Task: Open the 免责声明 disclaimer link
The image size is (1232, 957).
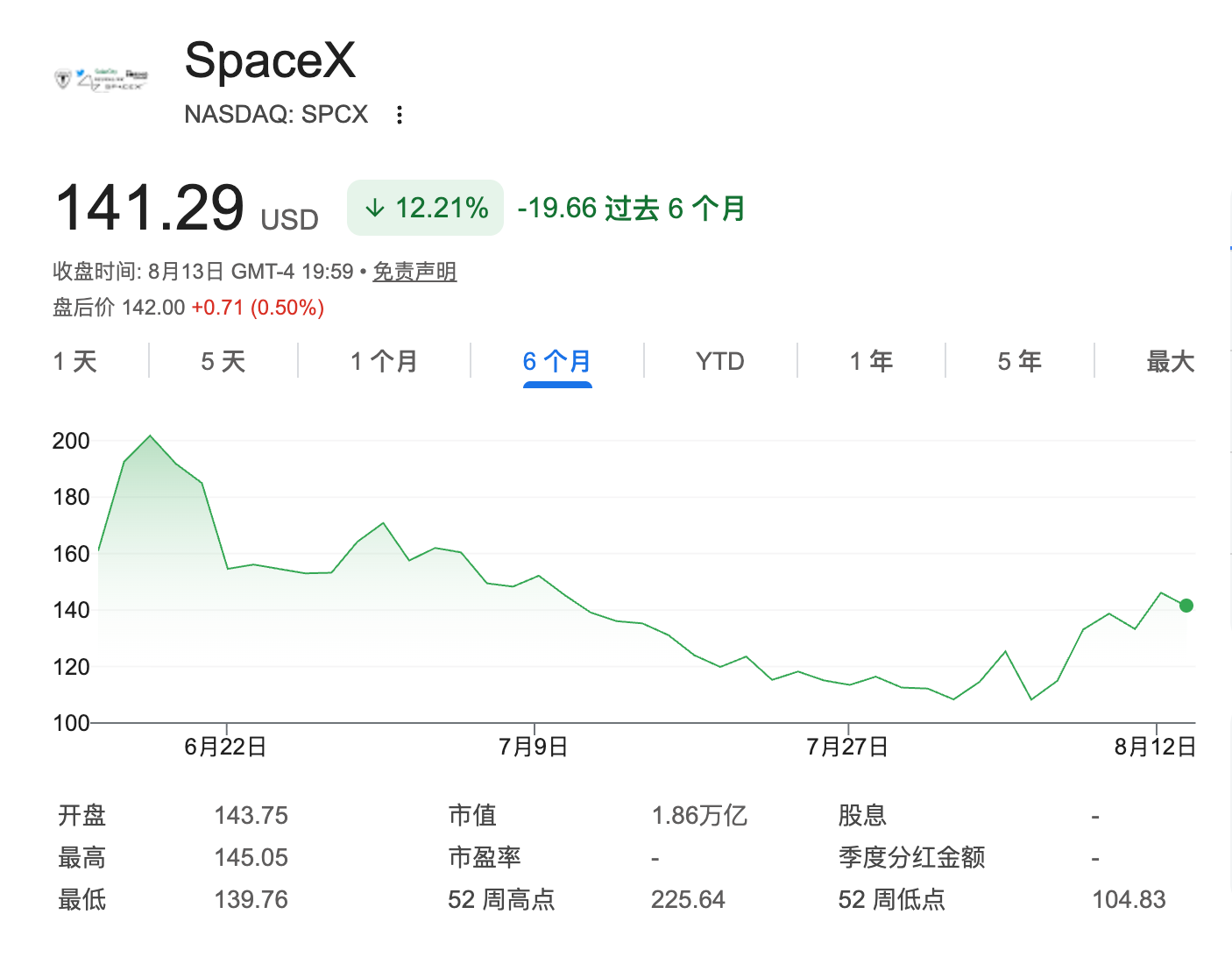Action: (x=414, y=272)
